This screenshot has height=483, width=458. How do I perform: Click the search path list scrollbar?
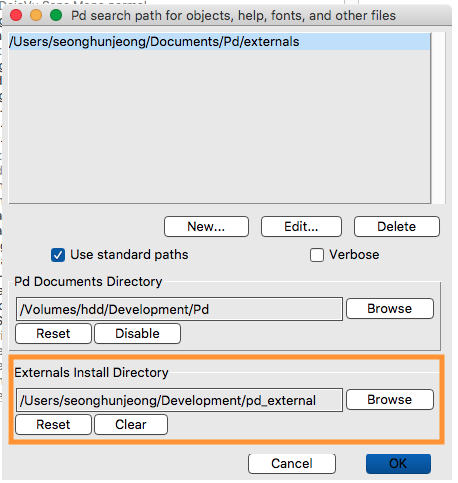tap(438, 118)
